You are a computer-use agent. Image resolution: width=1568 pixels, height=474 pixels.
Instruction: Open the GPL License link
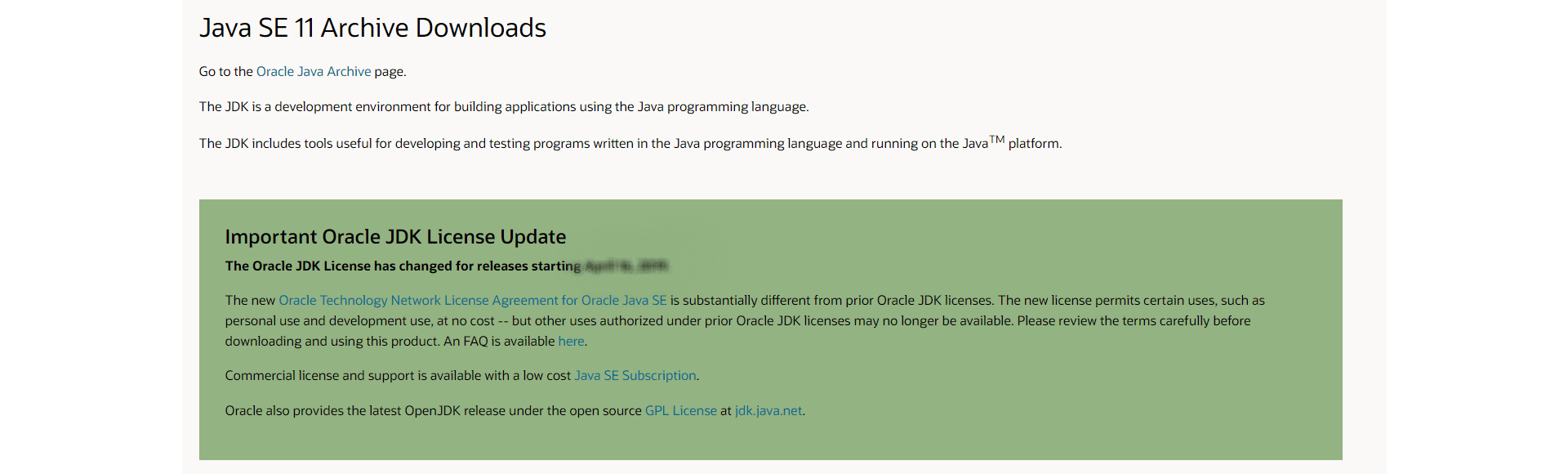(x=680, y=411)
